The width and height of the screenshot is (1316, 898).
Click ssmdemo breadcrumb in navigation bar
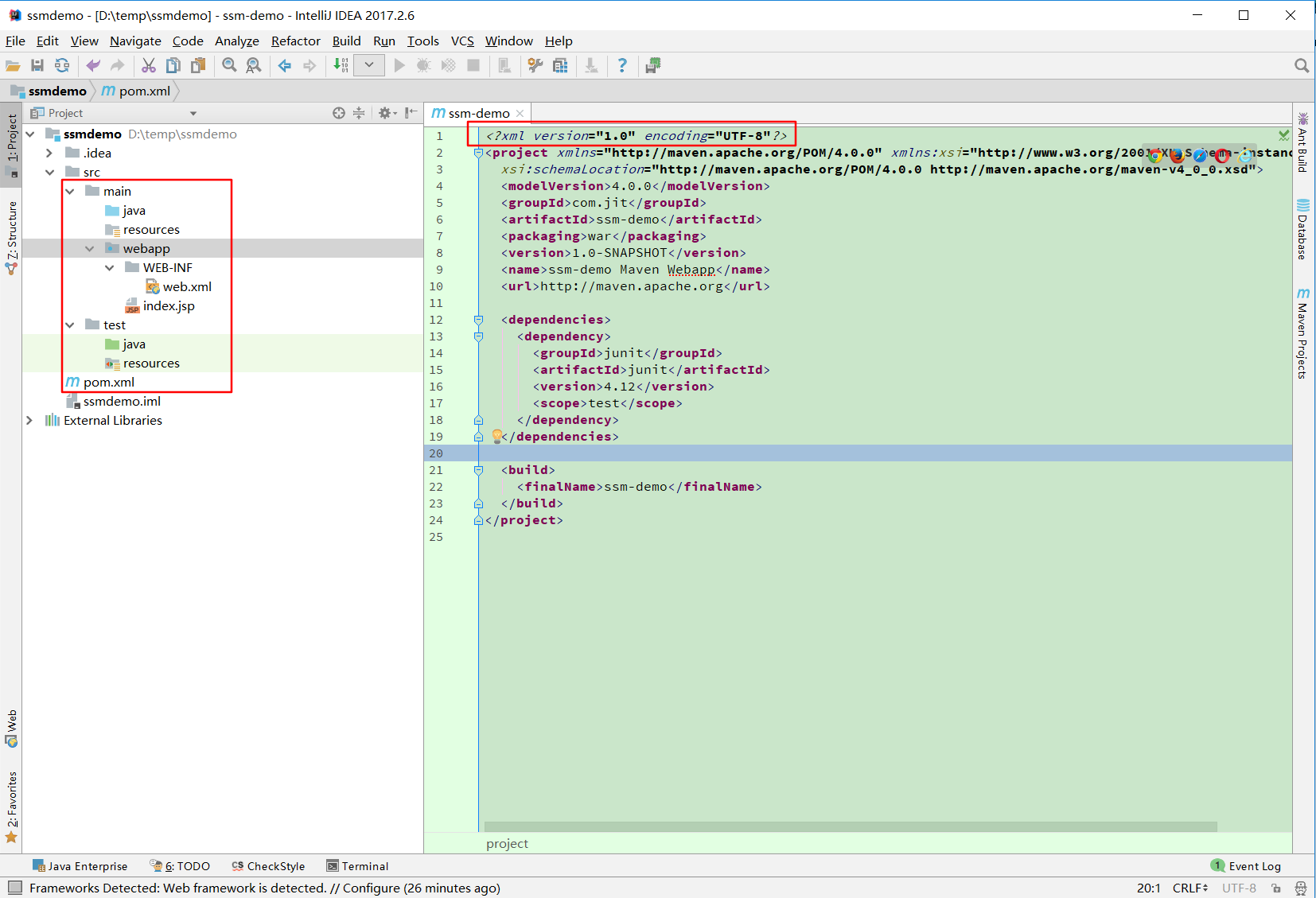pos(49,91)
